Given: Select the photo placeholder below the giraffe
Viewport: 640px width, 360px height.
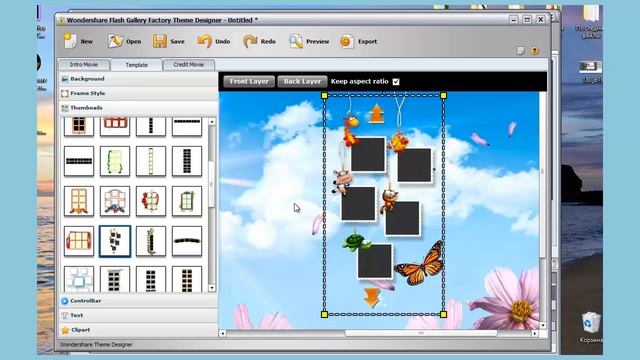Looking at the screenshot, I should pyautogui.click(x=368, y=154).
